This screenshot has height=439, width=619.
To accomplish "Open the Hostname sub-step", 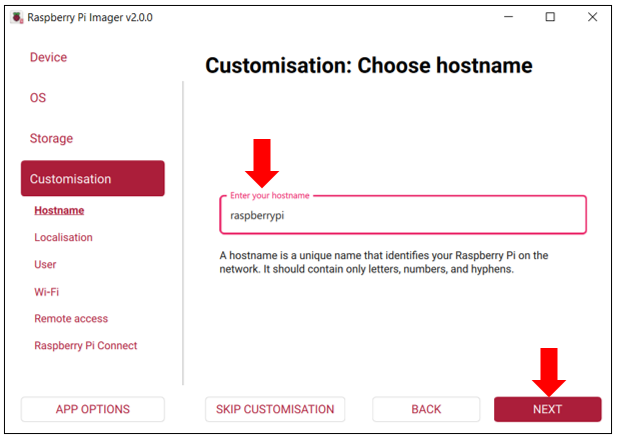I will click(x=59, y=210).
